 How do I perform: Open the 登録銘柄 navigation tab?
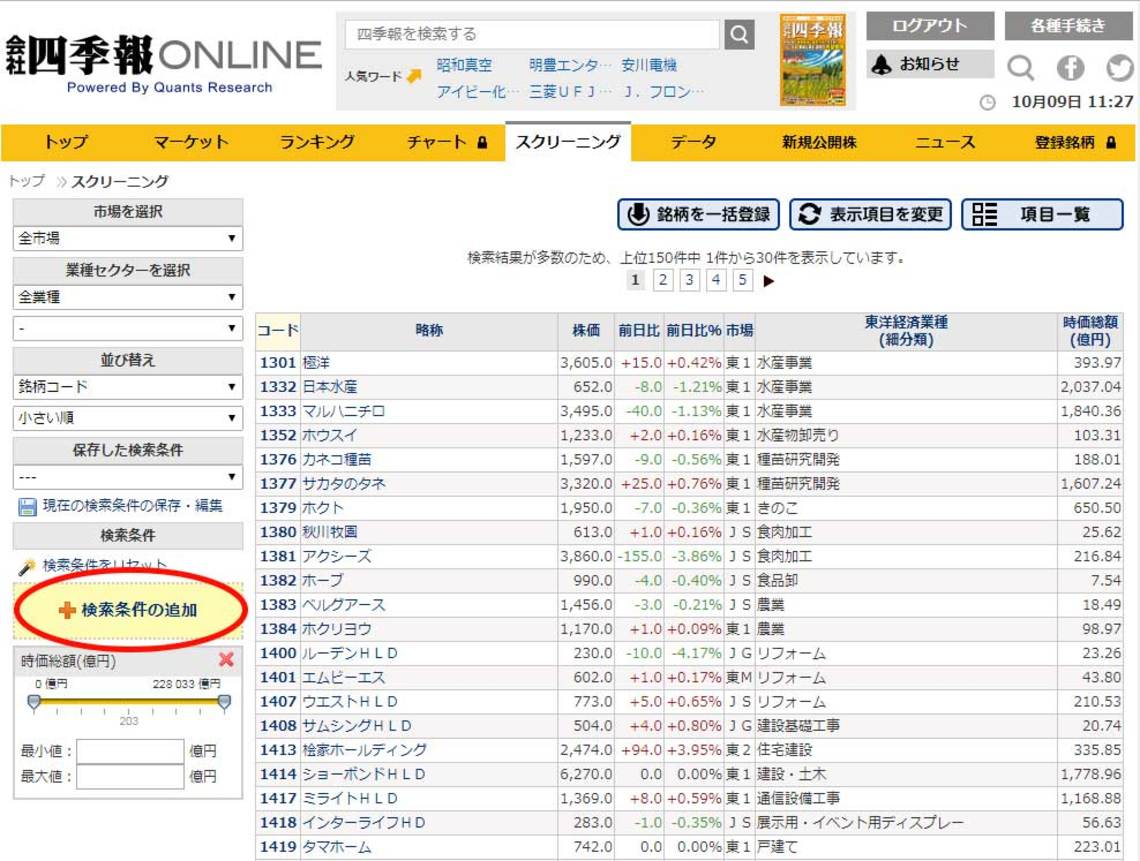click(1073, 143)
